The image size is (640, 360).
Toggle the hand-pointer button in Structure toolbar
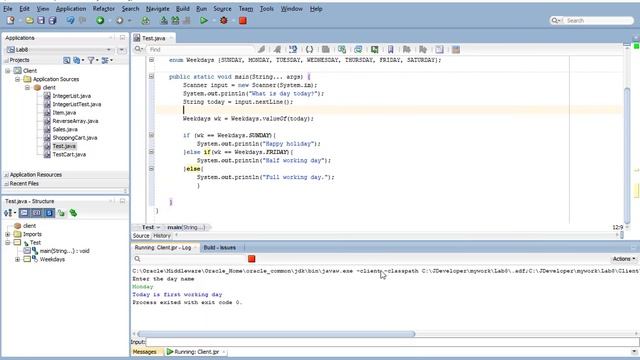61,213
